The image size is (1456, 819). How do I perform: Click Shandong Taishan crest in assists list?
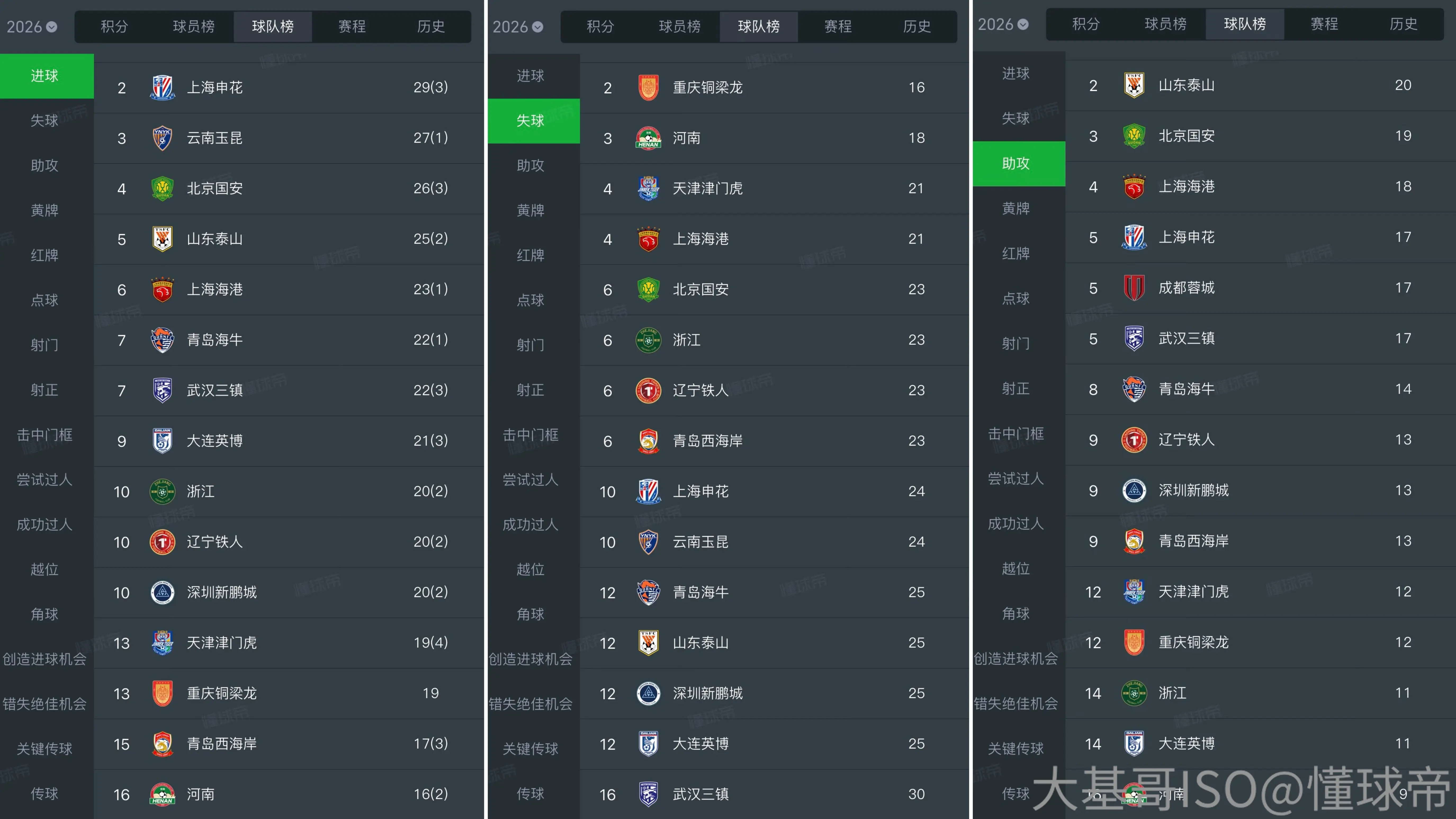pyautogui.click(x=1134, y=85)
